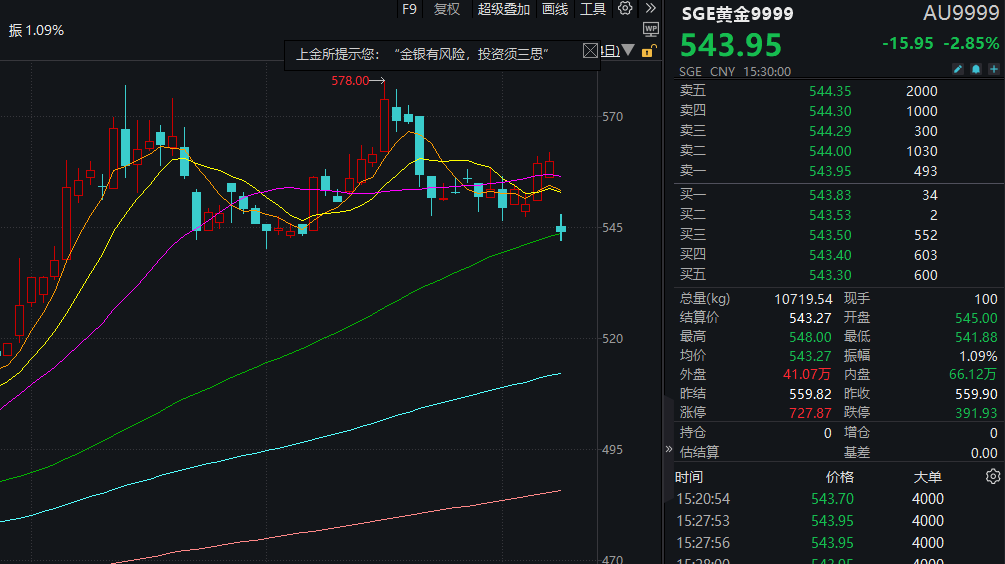Open chart settings gear in top toolbar
This screenshot has width=1005, height=564.
pyautogui.click(x=625, y=9)
